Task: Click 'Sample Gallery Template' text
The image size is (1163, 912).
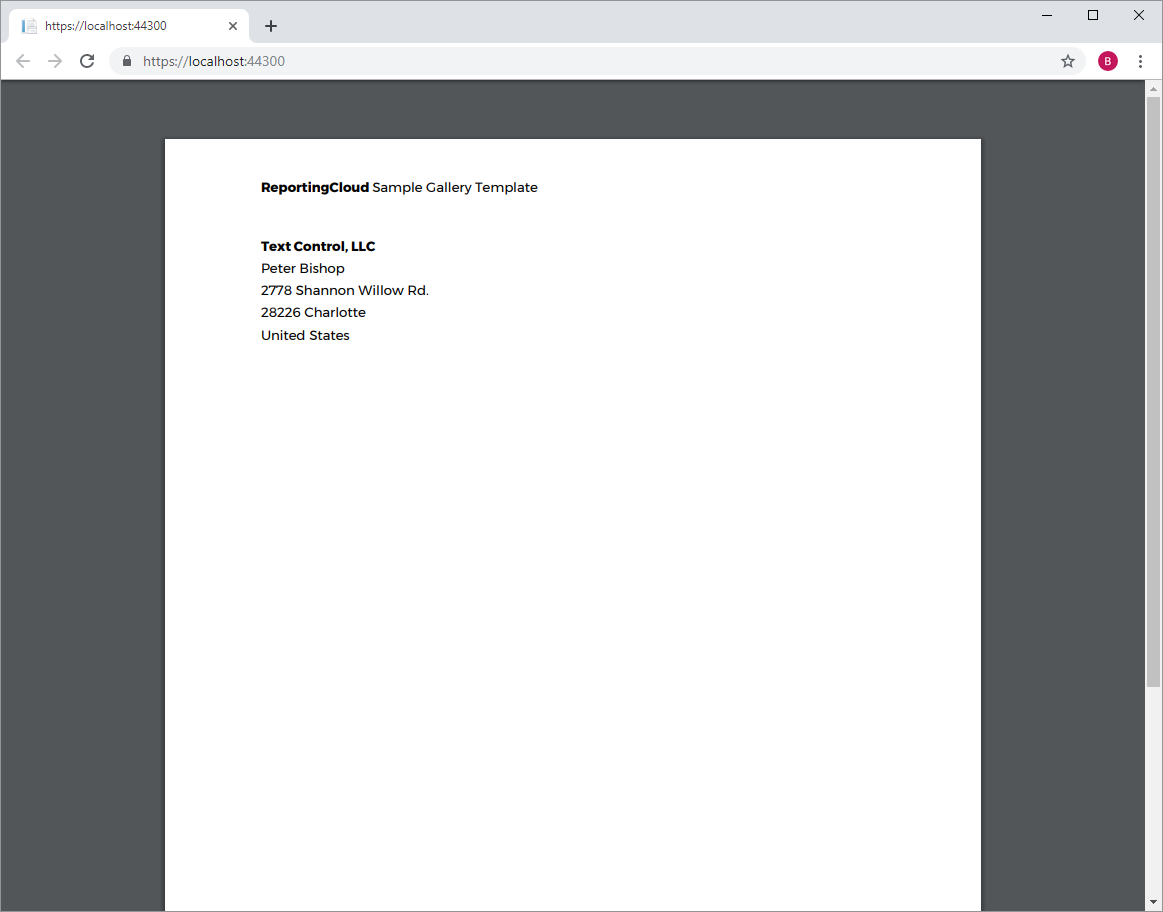Action: [455, 188]
